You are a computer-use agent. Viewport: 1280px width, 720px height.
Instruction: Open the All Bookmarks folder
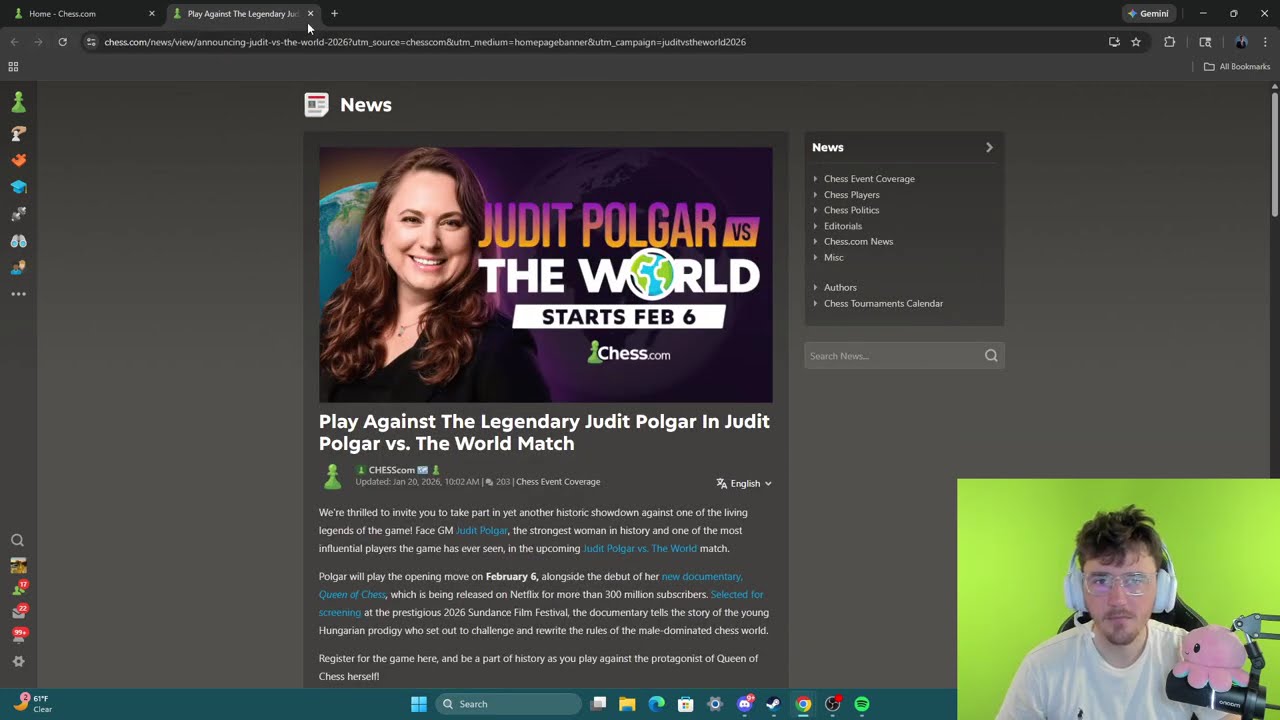pyautogui.click(x=1237, y=67)
